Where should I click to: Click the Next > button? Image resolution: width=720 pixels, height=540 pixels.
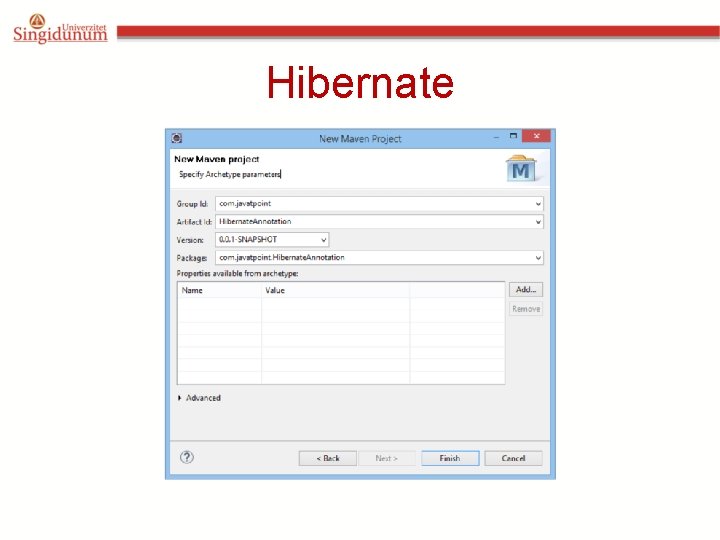point(387,458)
